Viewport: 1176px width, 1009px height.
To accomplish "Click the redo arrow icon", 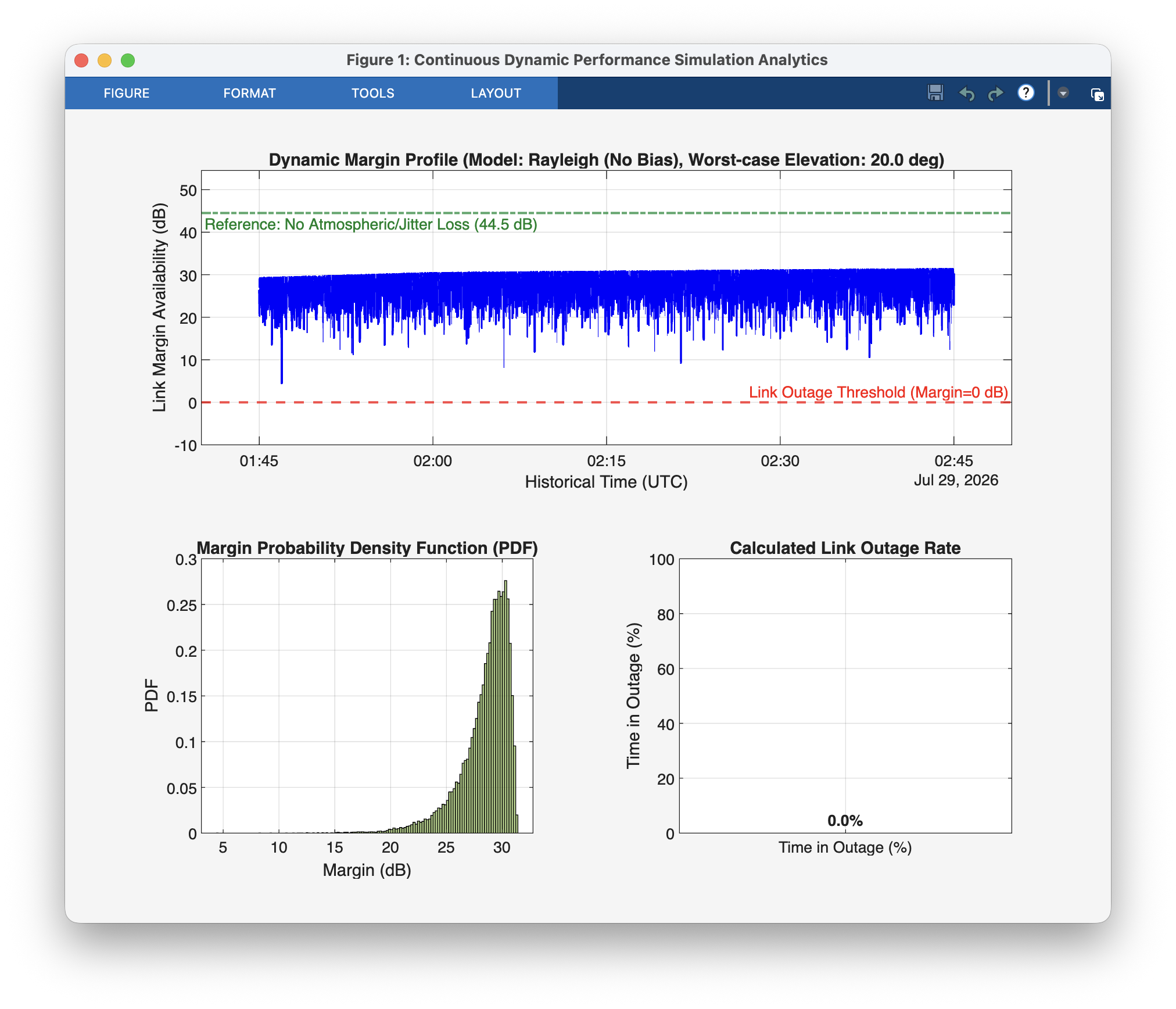I will [996, 94].
